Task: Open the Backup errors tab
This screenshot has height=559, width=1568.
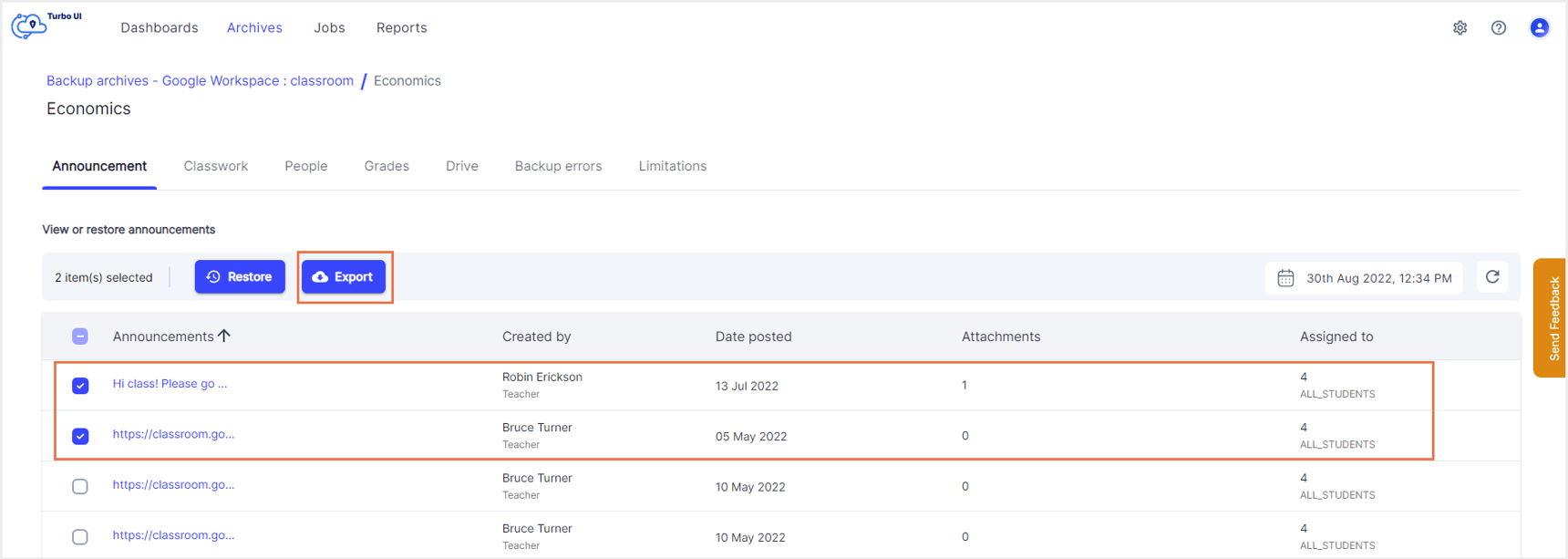Action: click(x=558, y=166)
